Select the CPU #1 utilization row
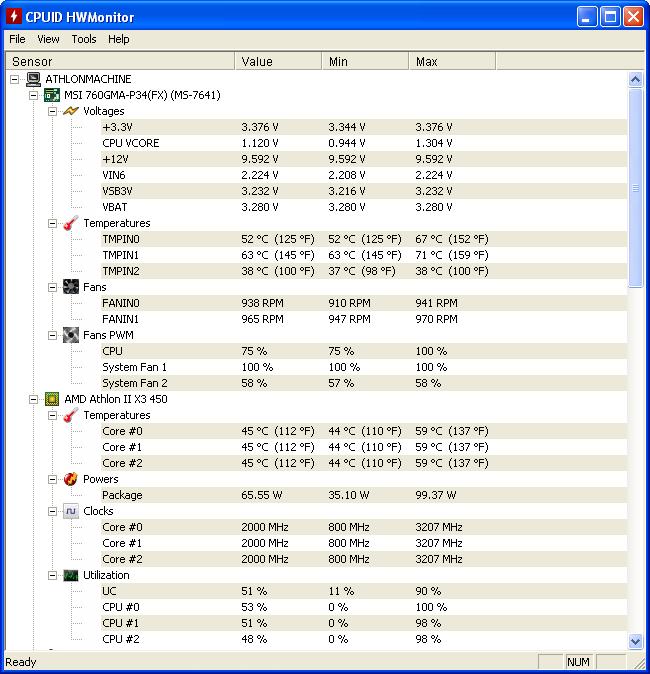Screen dimensions: 650x674 tap(363, 623)
